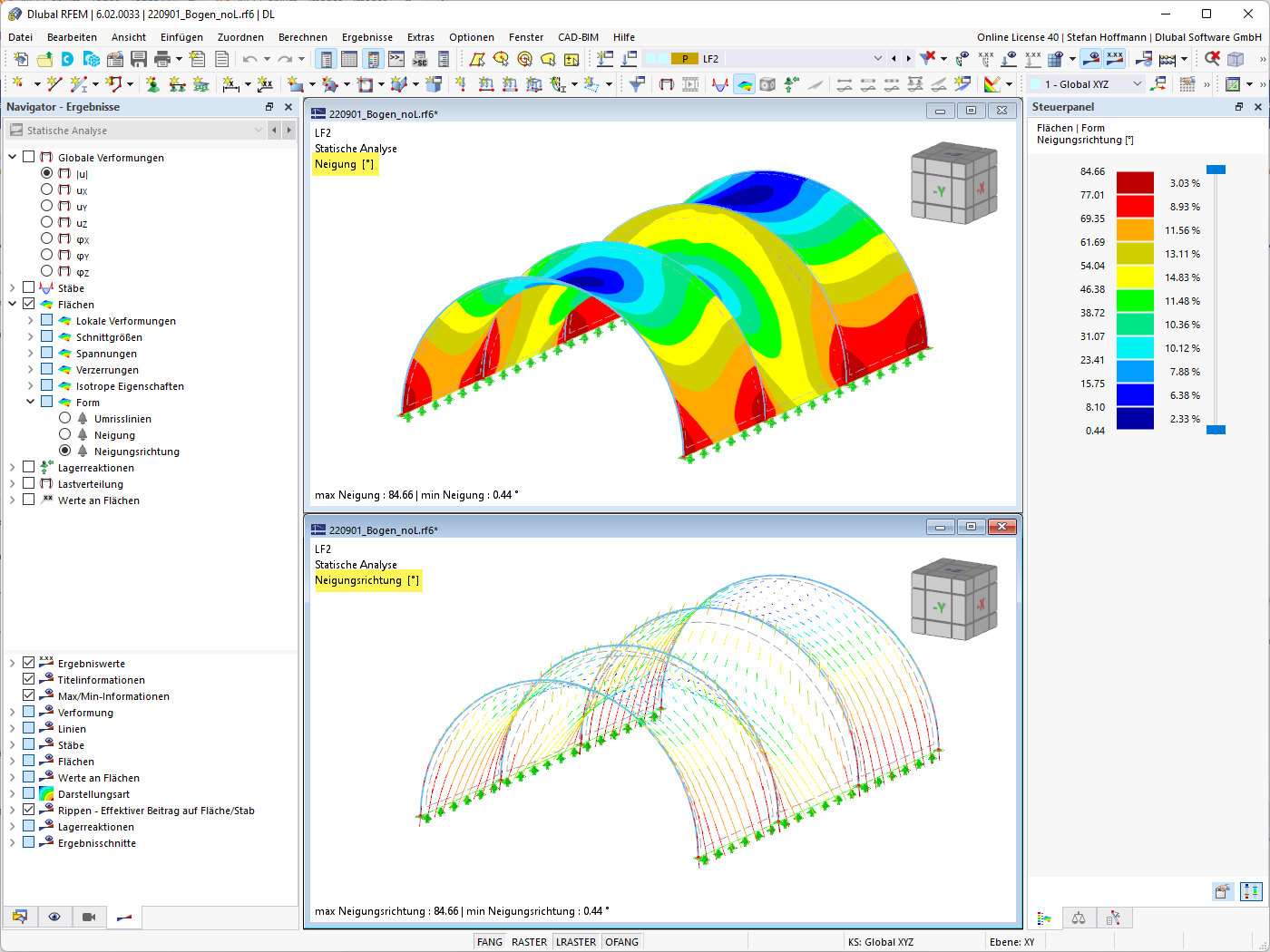1270x952 pixels.
Task: Click the color scale editor icon
Action: [x=992, y=84]
